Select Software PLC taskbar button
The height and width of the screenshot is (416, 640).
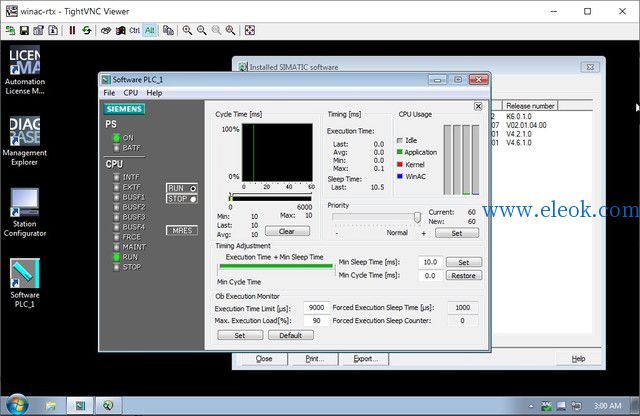pyautogui.click(x=80, y=405)
